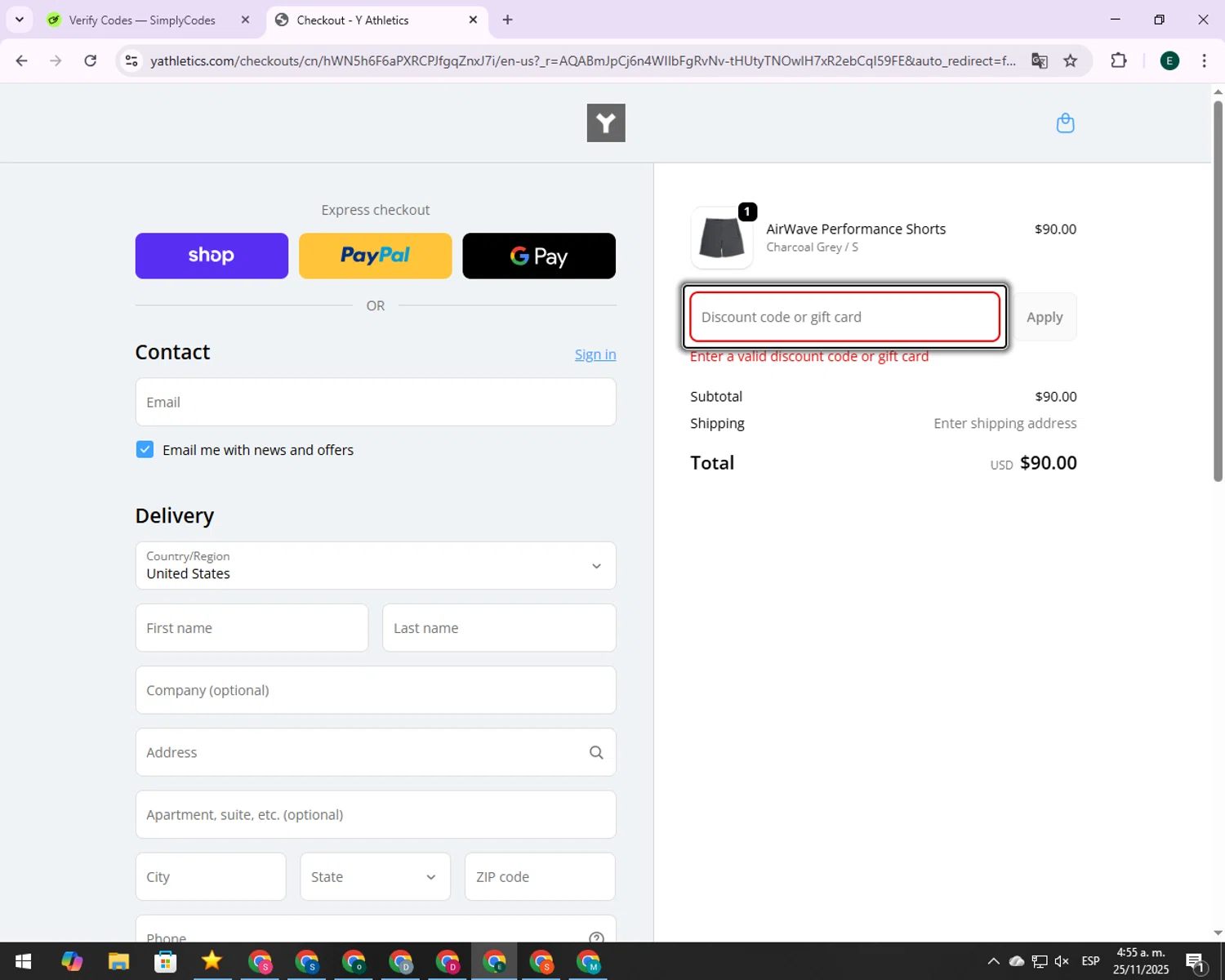
Task: Bookmark this page with the star icon
Action: (x=1070, y=61)
